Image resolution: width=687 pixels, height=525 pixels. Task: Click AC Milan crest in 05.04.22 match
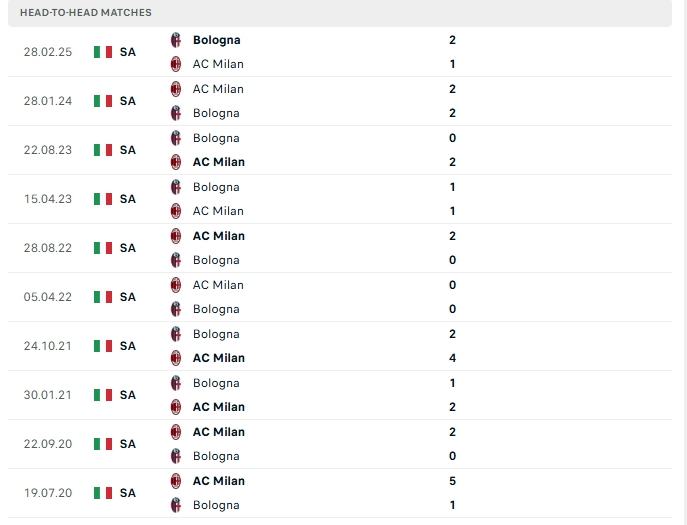176,285
